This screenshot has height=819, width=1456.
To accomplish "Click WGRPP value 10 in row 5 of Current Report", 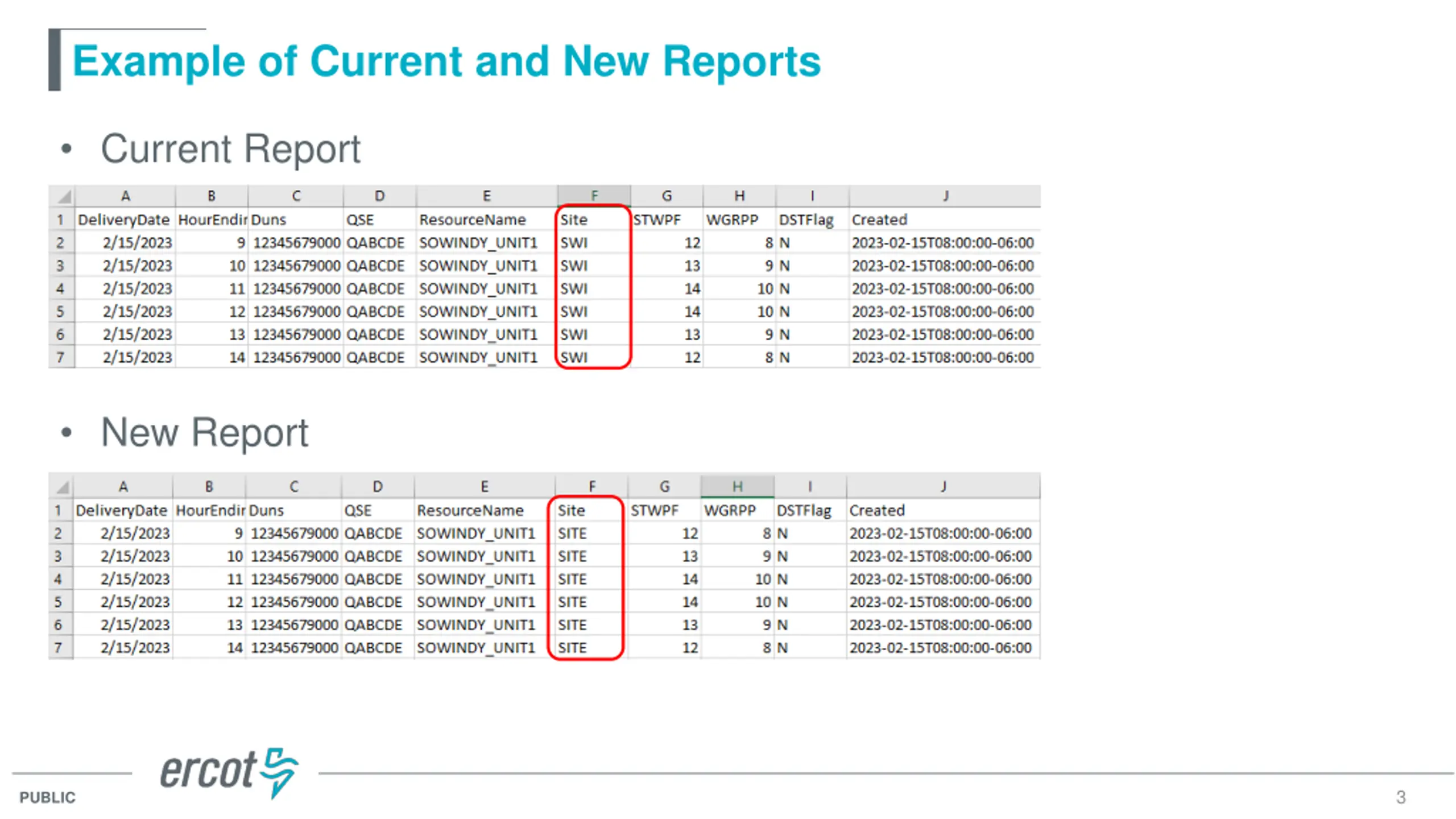I will (739, 312).
